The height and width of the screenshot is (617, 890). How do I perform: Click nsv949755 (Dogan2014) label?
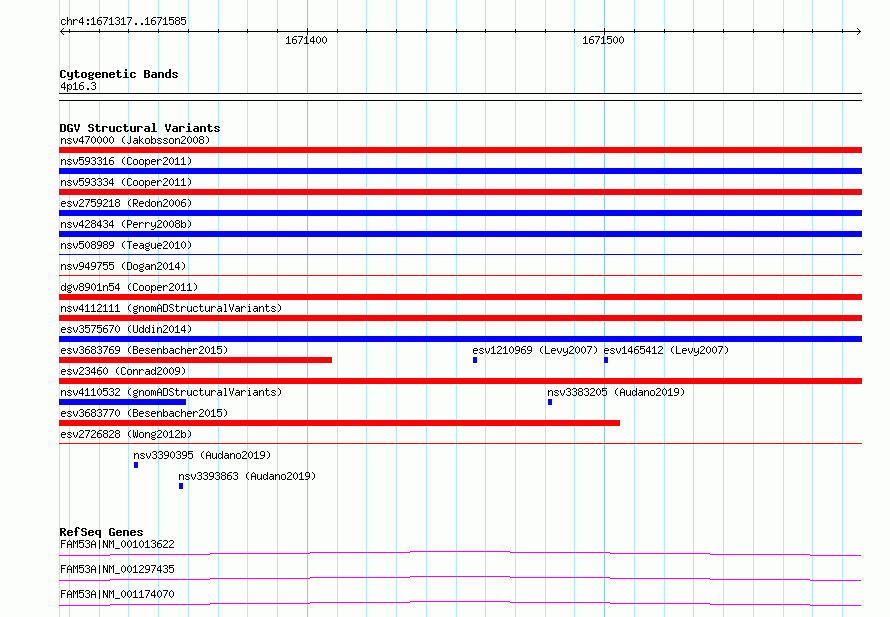pos(123,266)
